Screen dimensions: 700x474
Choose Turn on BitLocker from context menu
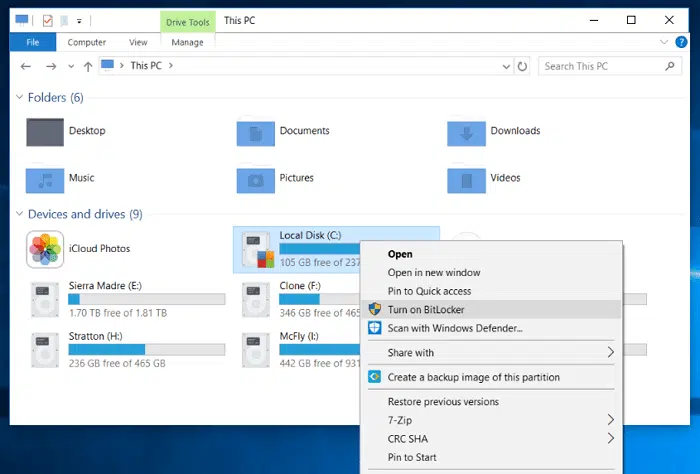pos(425,310)
